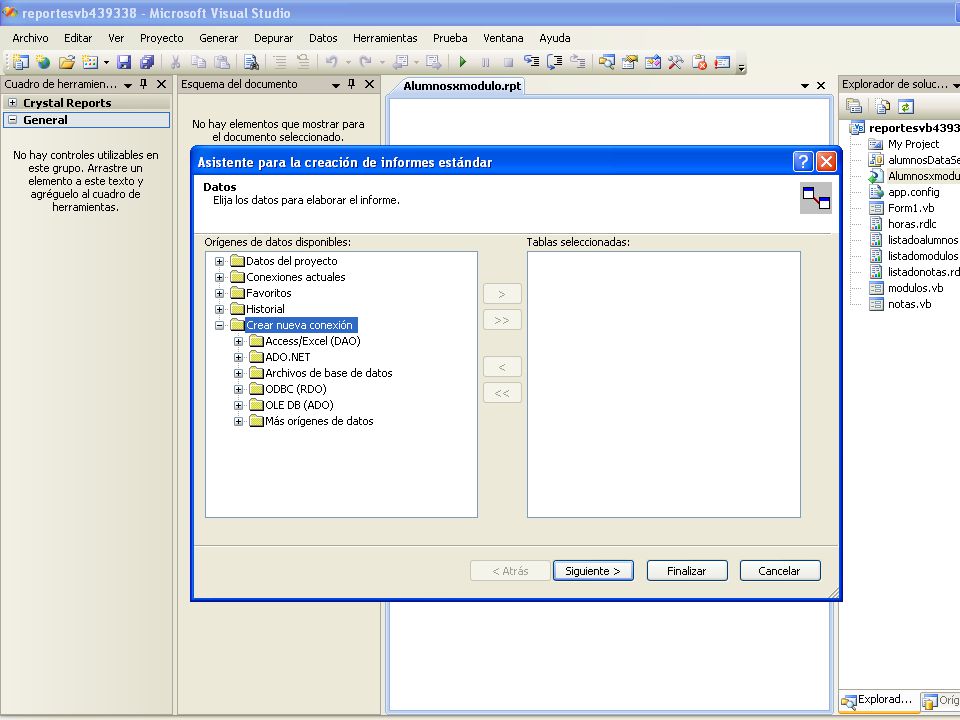Open the Error List toolbar icon
The width and height of the screenshot is (960, 720).
[x=699, y=62]
